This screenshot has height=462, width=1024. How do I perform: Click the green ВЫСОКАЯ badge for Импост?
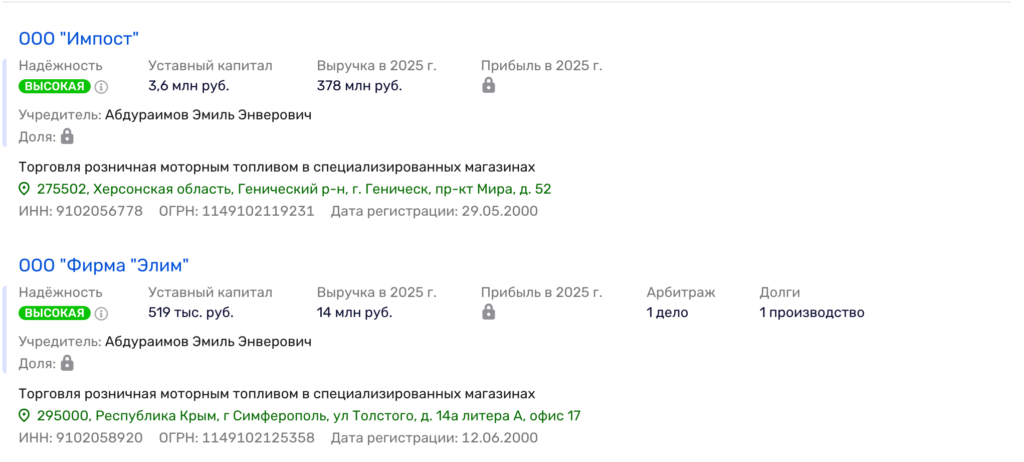coord(54,87)
